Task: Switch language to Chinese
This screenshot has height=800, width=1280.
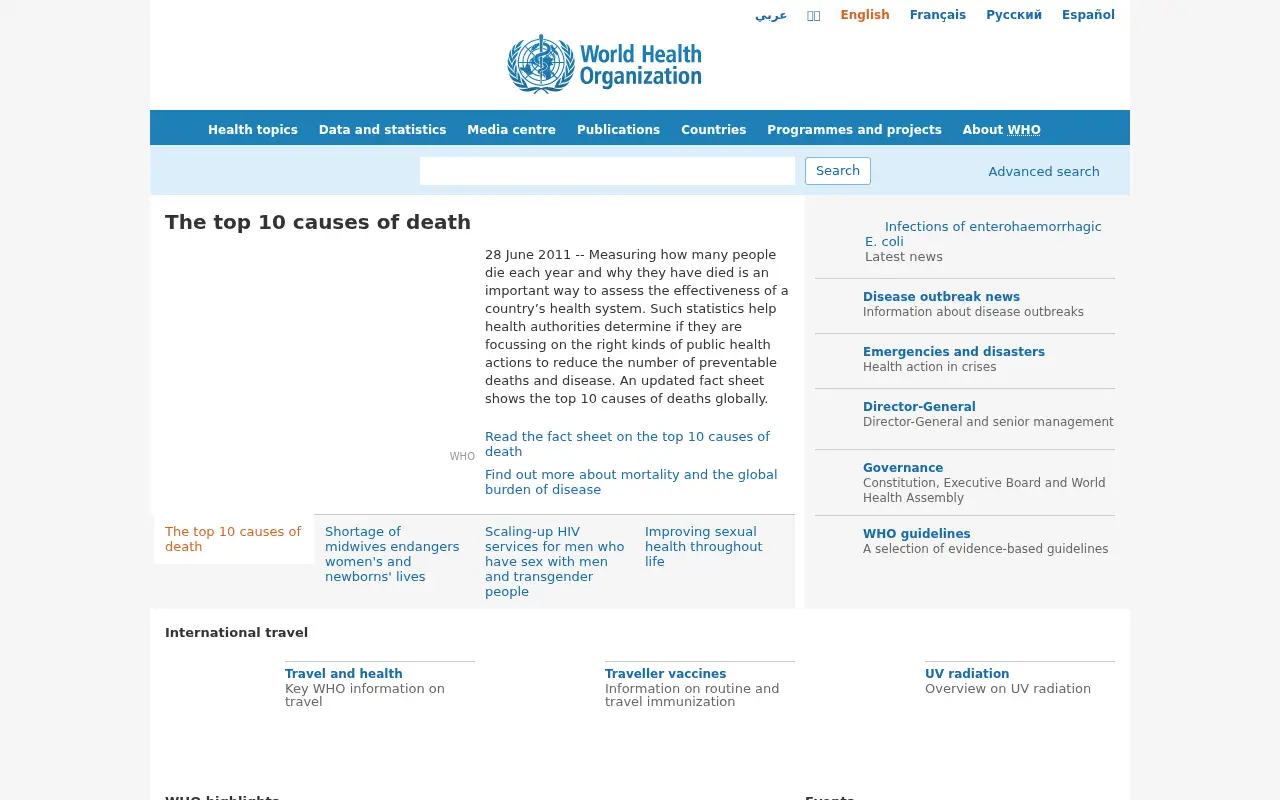Action: 814,15
